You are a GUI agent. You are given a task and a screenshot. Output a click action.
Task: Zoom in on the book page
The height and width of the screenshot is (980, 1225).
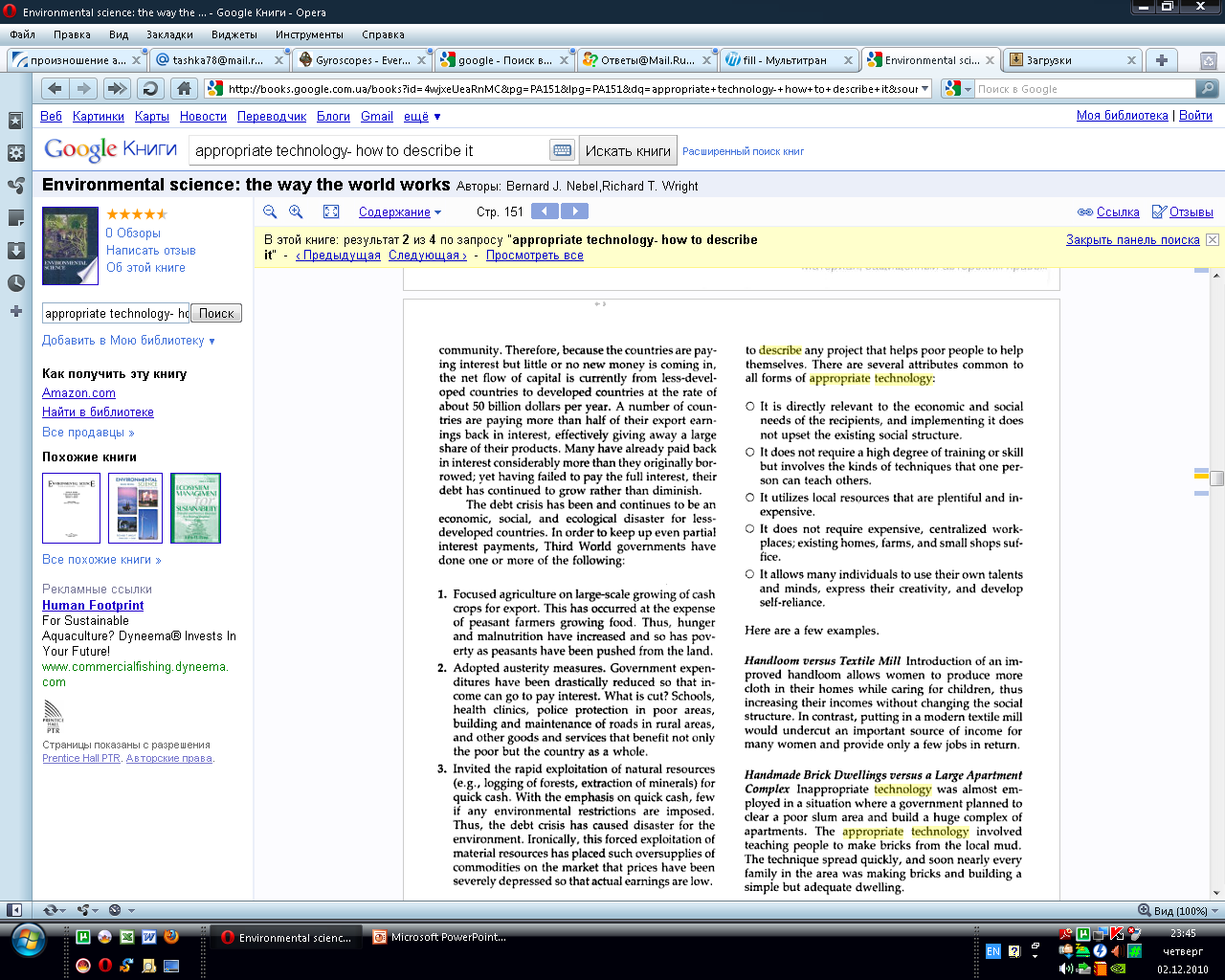tap(296, 212)
